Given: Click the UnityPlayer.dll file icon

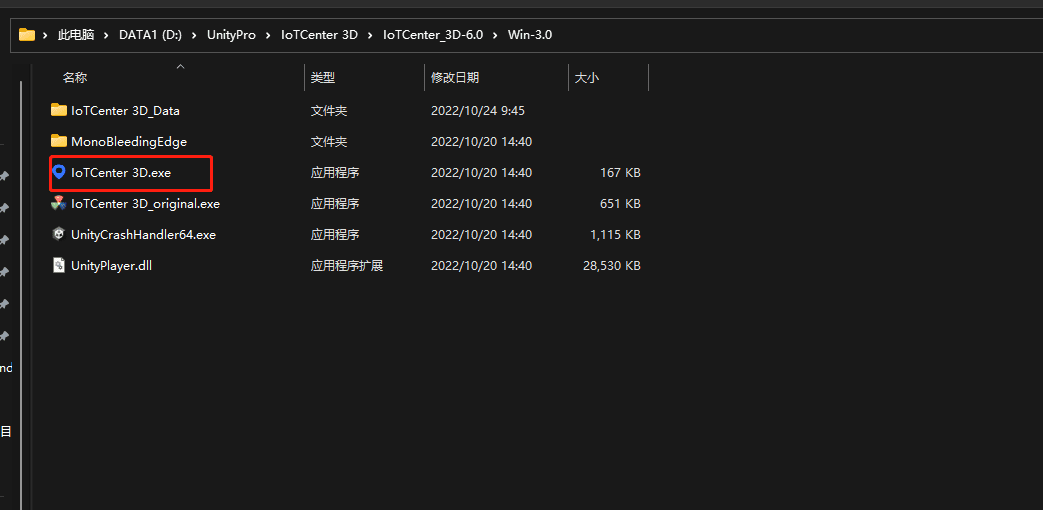Looking at the screenshot, I should (59, 265).
